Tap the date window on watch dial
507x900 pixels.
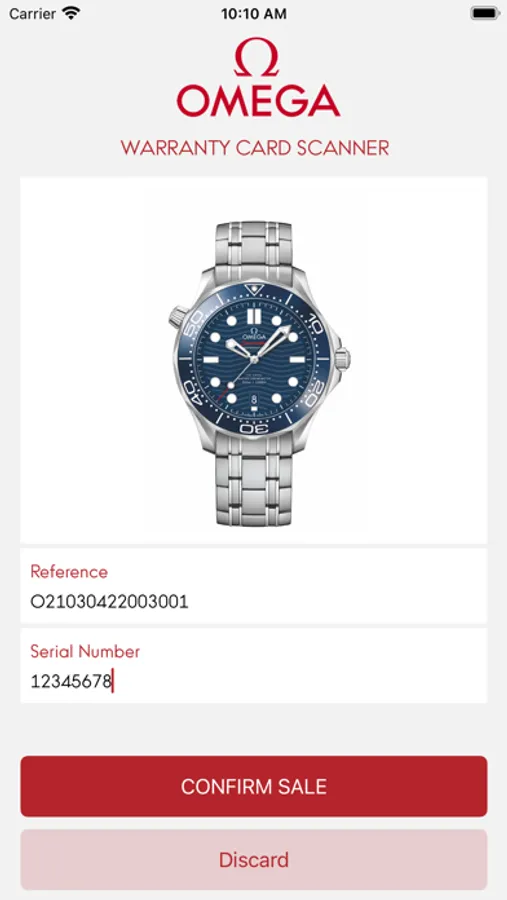point(254,398)
